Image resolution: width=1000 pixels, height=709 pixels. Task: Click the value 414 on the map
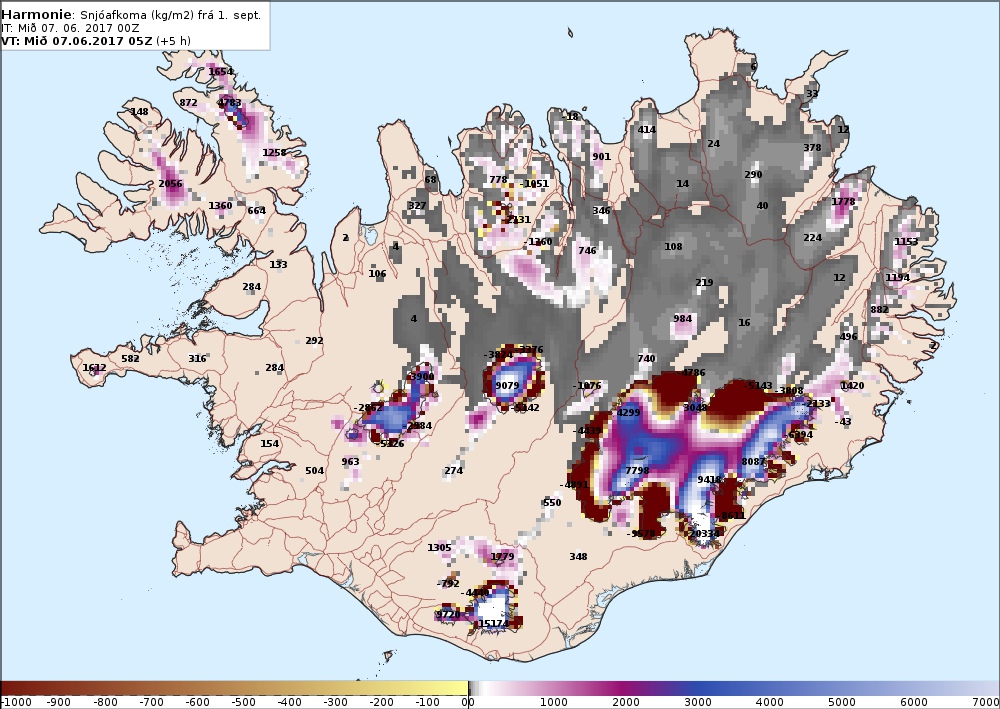(x=647, y=129)
